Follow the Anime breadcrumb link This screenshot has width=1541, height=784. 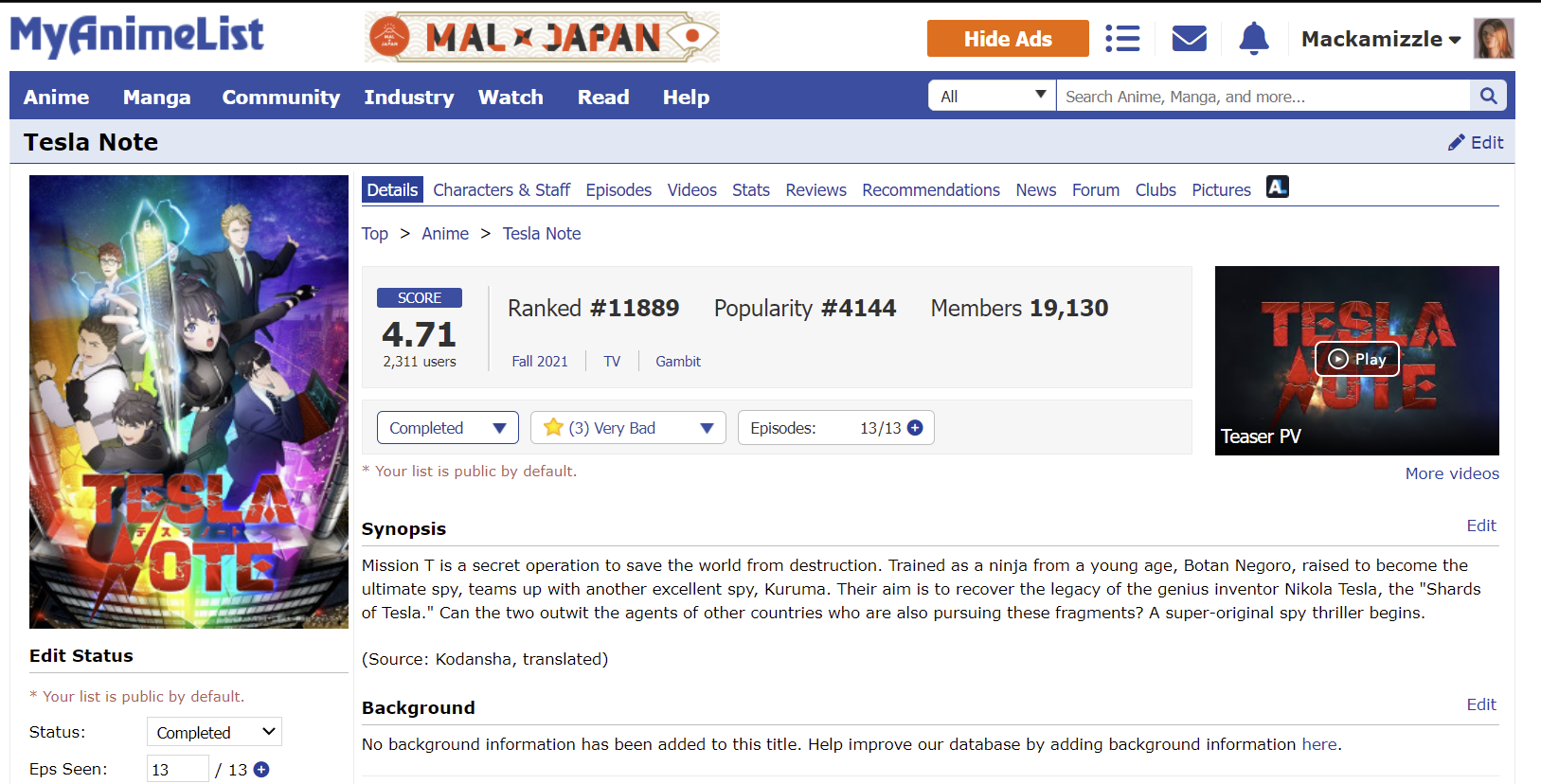(x=445, y=234)
